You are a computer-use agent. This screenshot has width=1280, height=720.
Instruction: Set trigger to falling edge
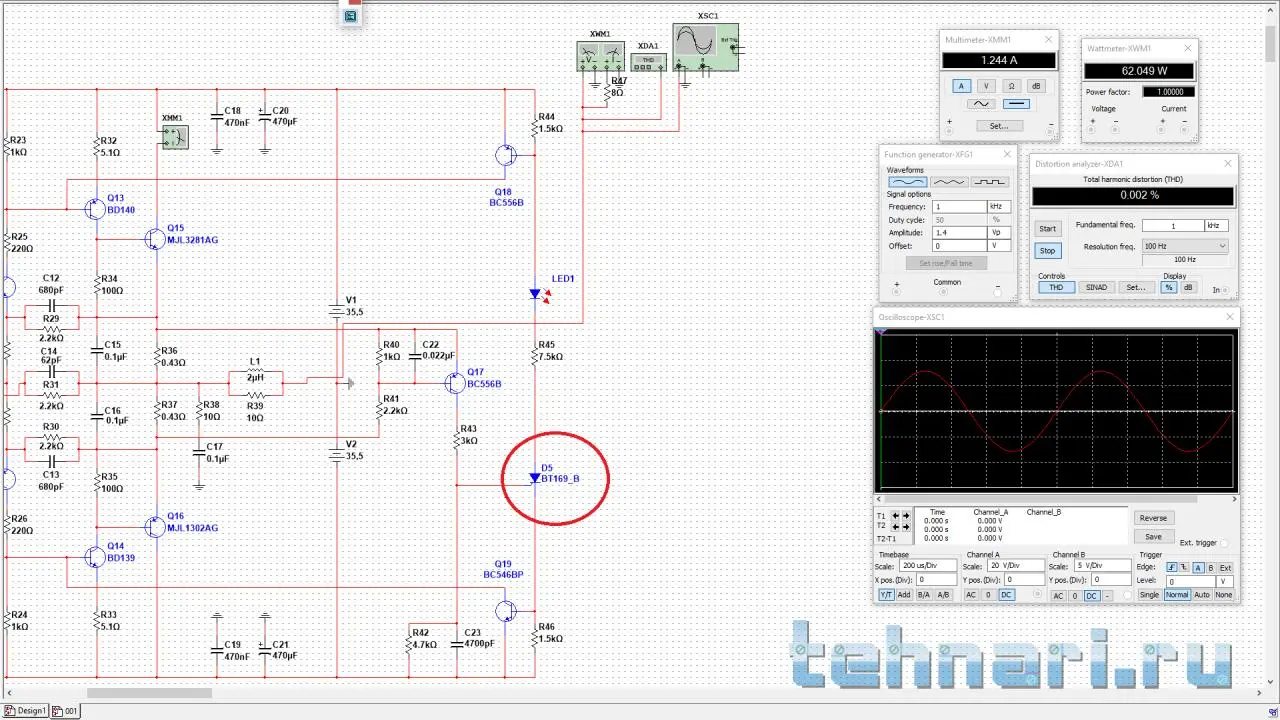(1185, 568)
